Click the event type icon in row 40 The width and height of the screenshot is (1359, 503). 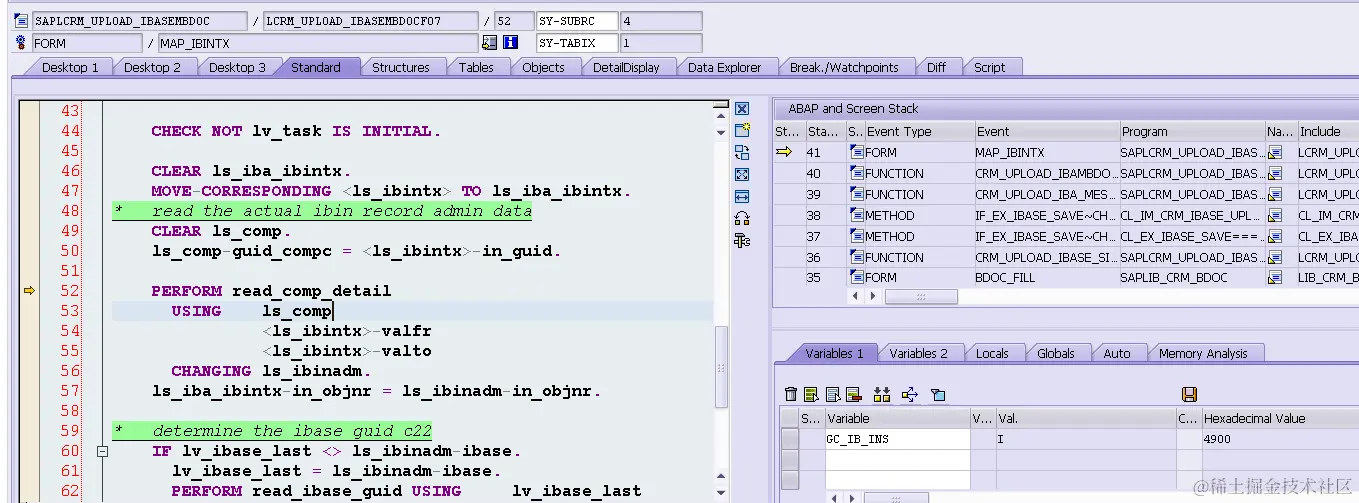[x=856, y=173]
